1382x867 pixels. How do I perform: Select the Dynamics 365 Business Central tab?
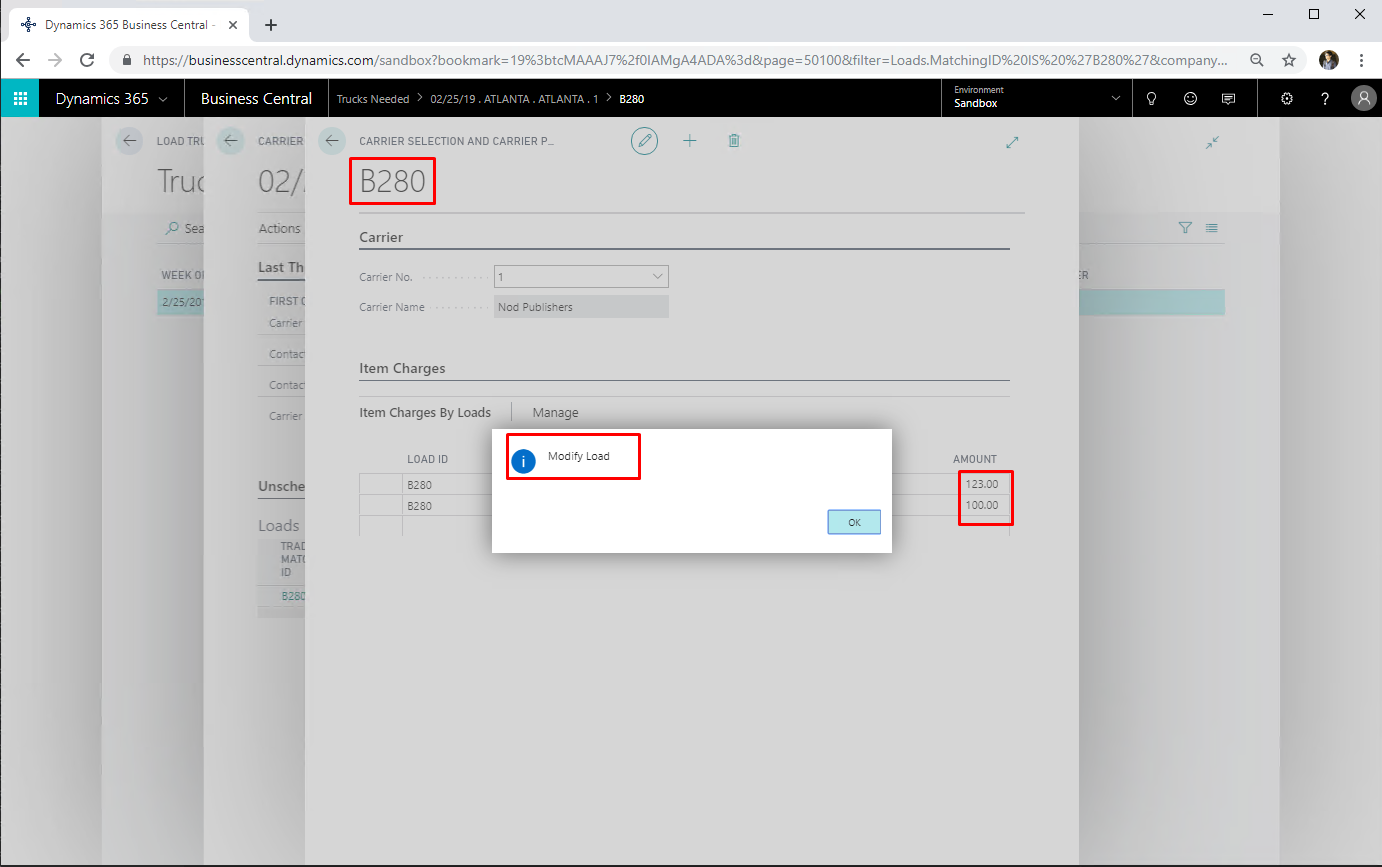coord(127,25)
